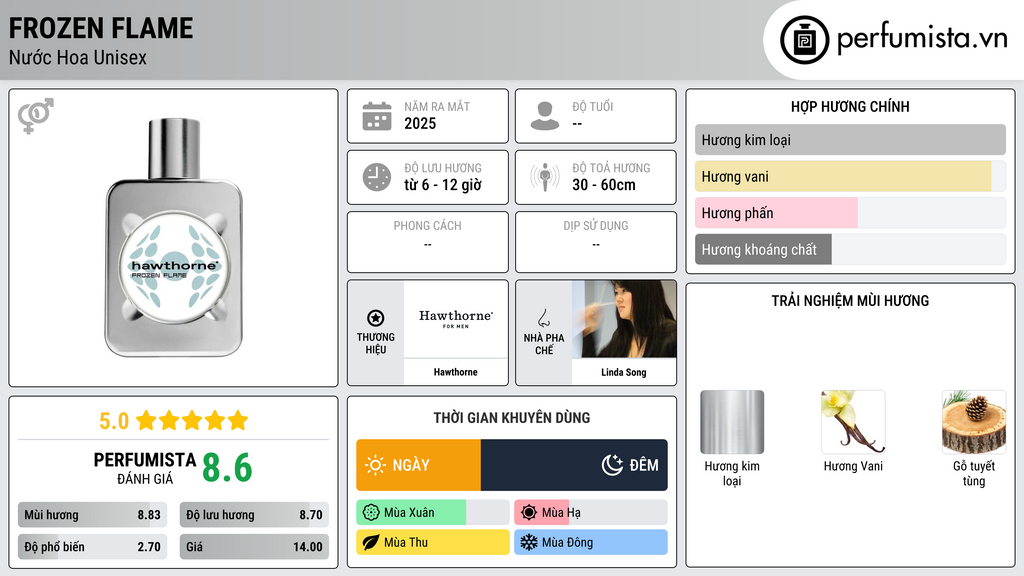Click the Hương vani accord bar
The width and height of the screenshot is (1024, 576).
pyautogui.click(x=850, y=176)
